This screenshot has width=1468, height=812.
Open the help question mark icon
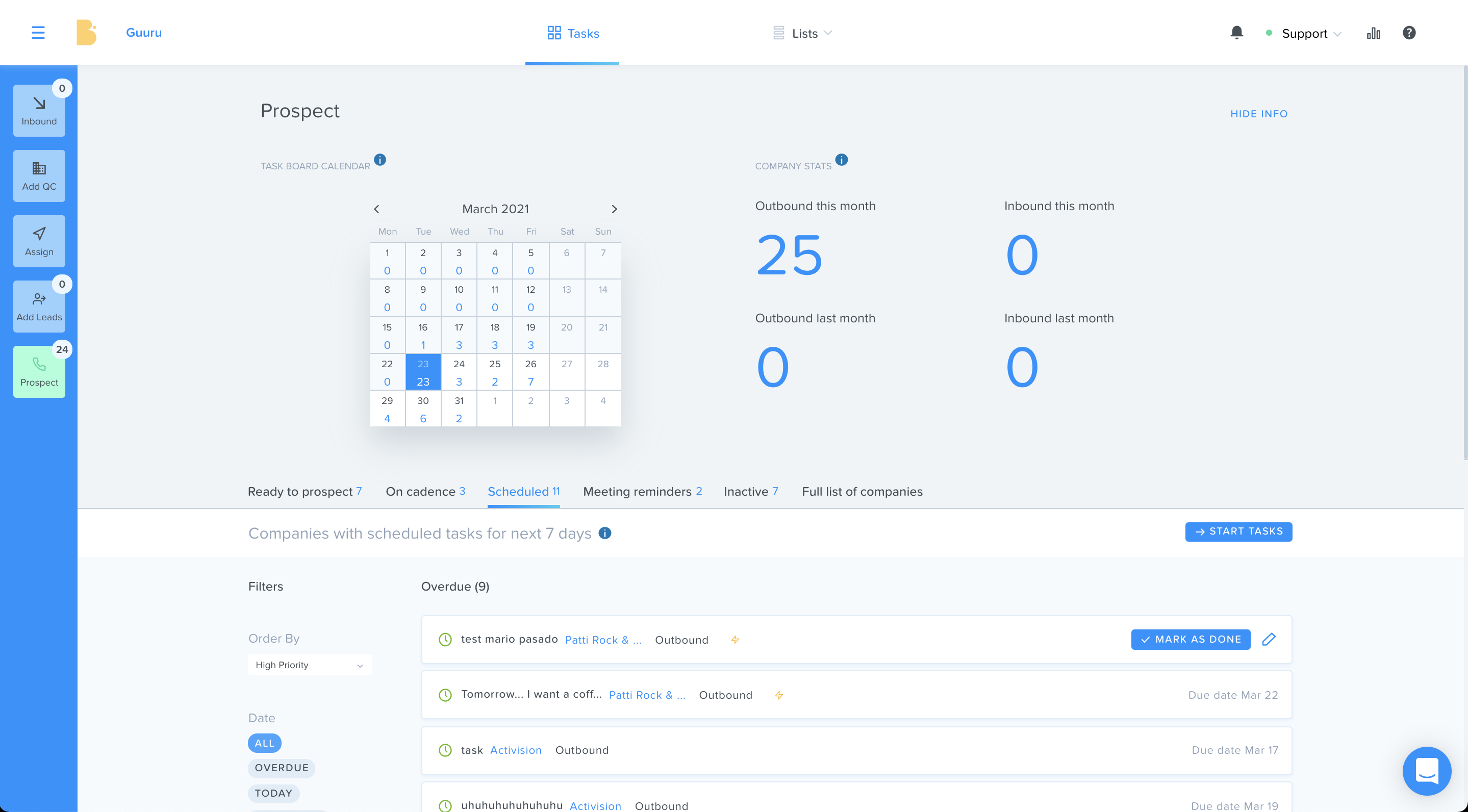[1409, 33]
